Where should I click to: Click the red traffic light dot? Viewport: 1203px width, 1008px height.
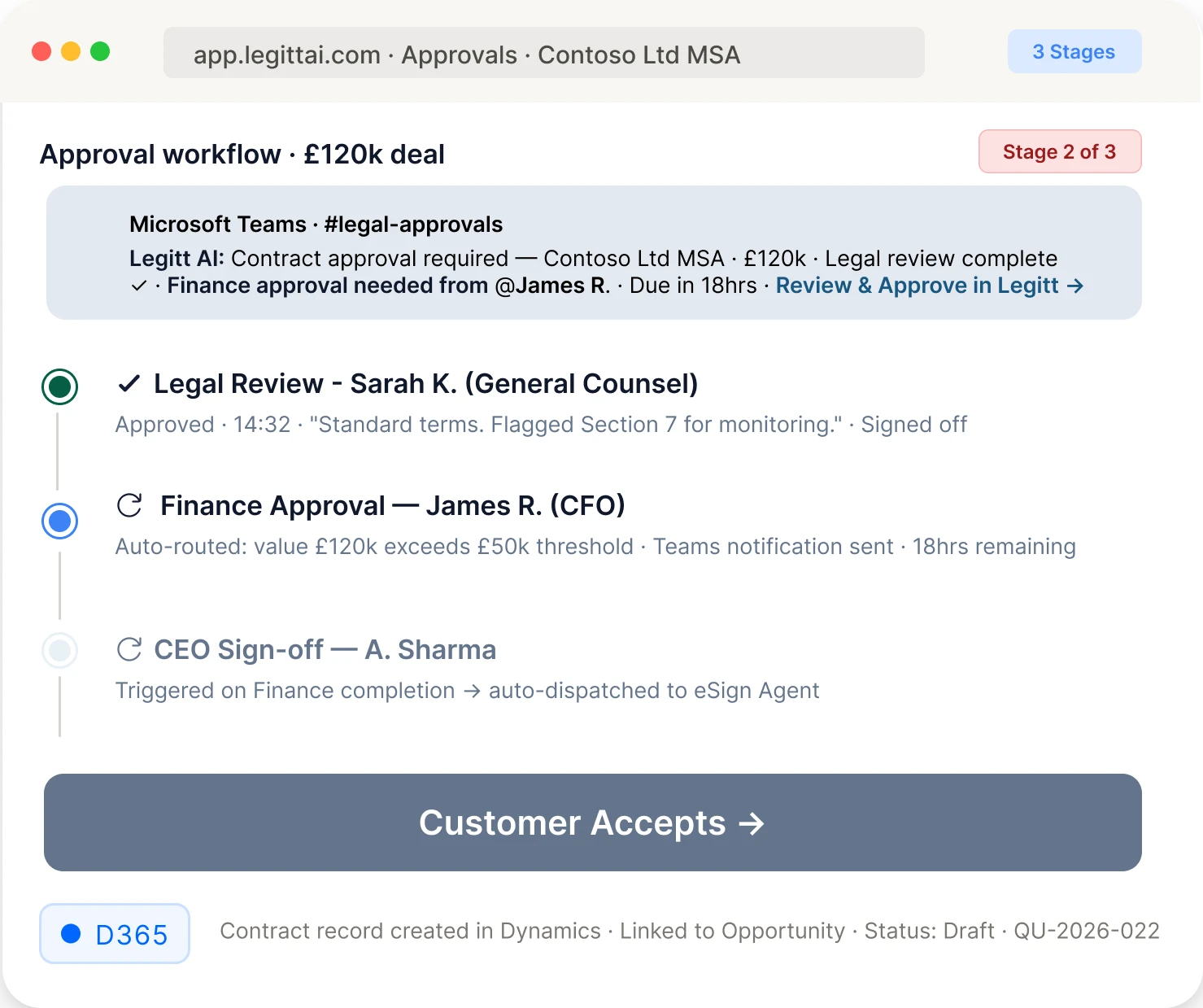click(41, 50)
